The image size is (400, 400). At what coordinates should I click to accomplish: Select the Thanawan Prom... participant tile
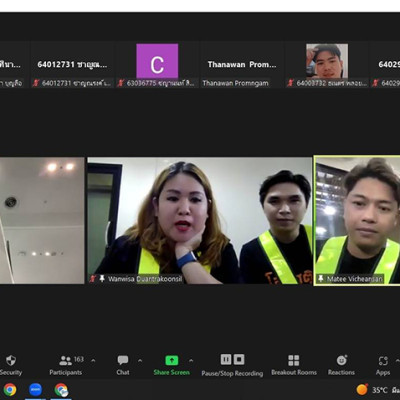tap(242, 65)
